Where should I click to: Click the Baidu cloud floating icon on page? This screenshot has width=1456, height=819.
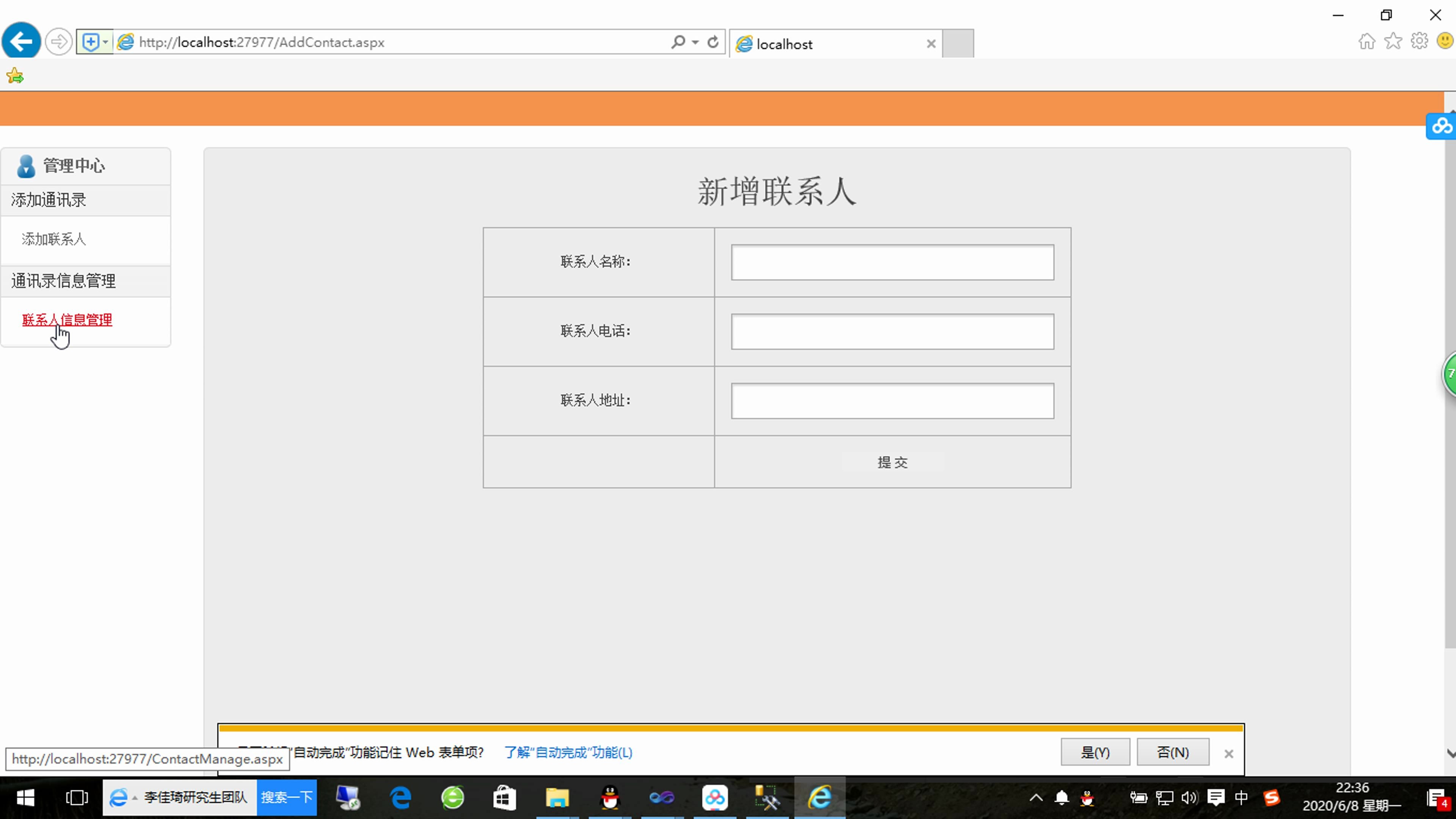tap(1441, 126)
